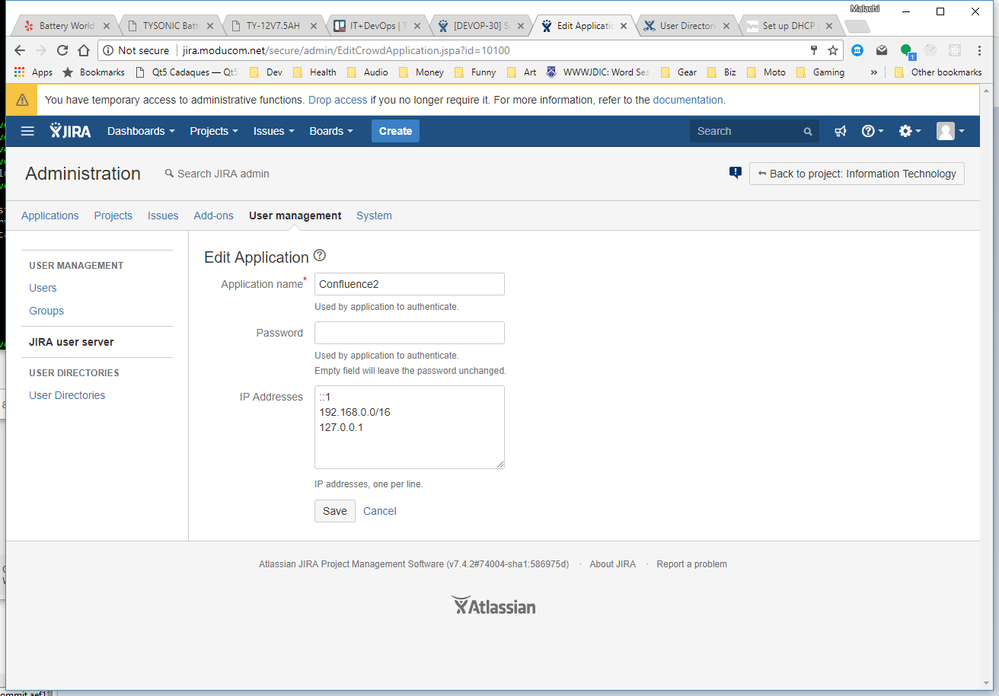Click the saved password key icon
The width and height of the screenshot is (999, 696).
(x=814, y=50)
